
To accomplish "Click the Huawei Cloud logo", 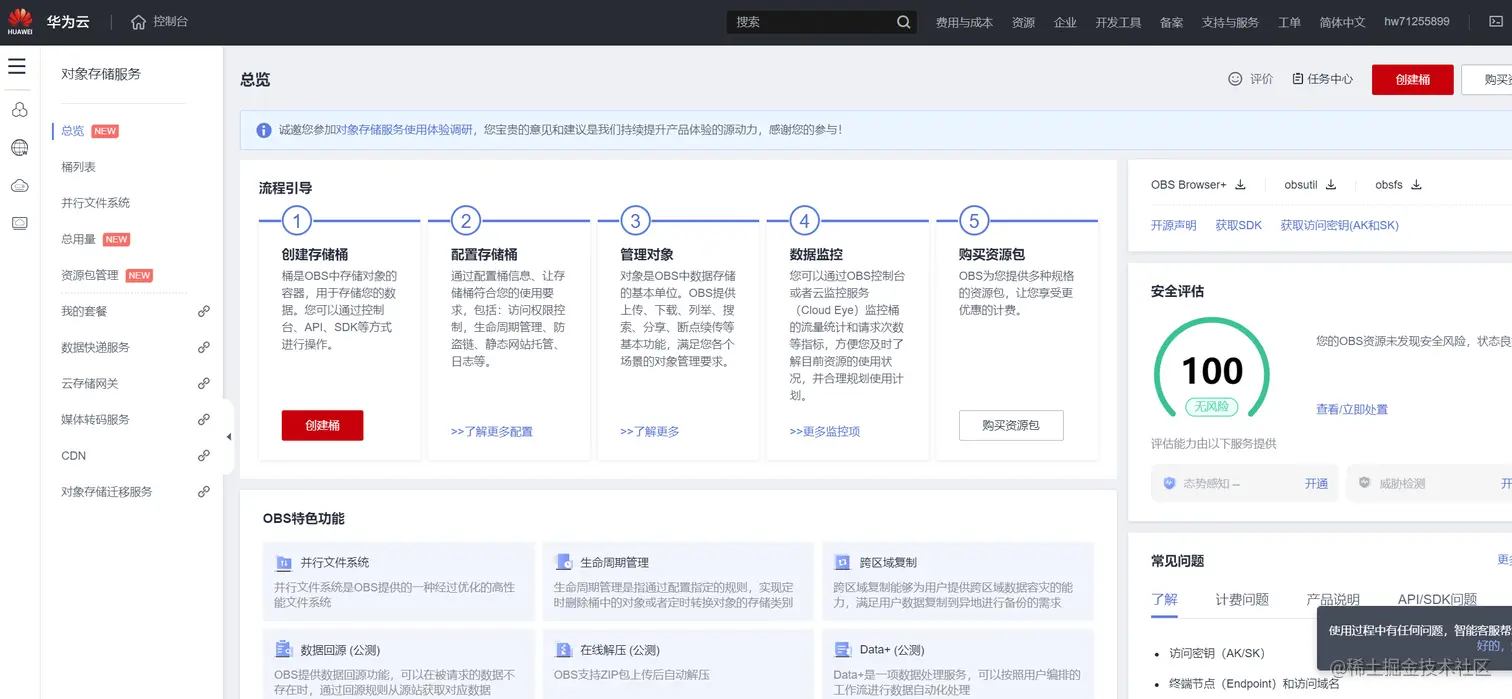I will pos(20,21).
